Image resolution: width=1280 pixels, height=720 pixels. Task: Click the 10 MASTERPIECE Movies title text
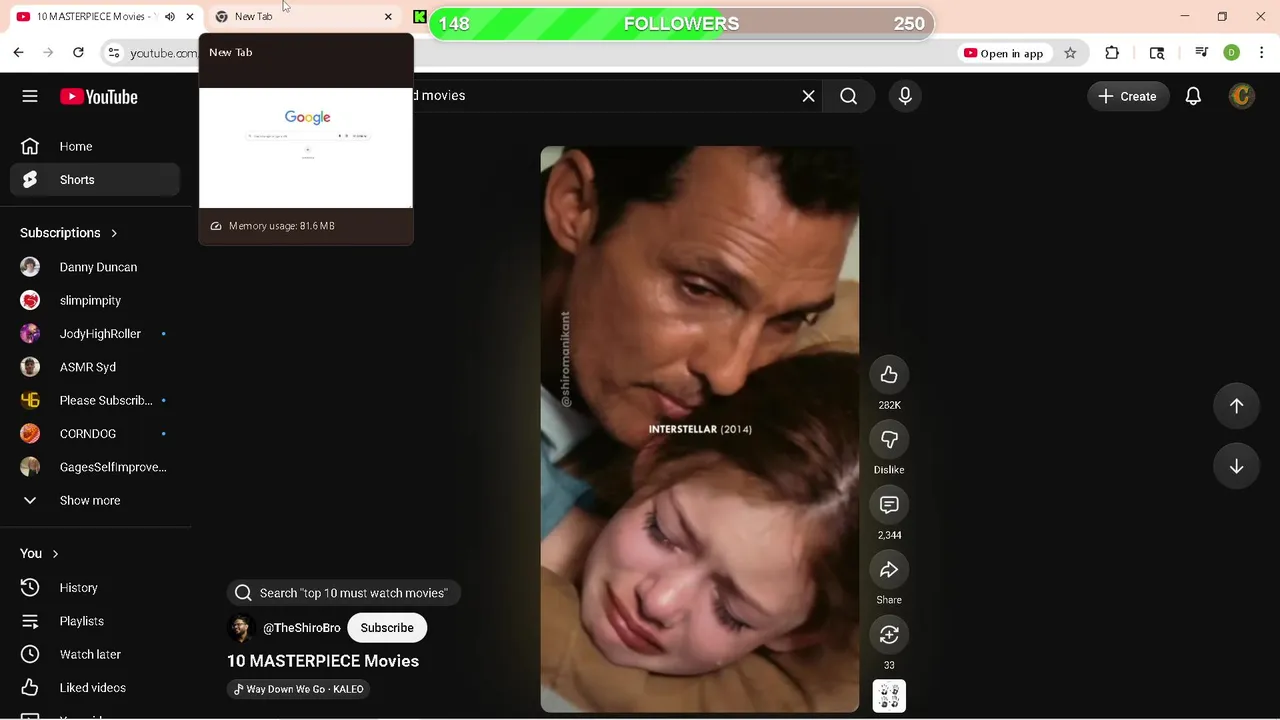[323, 661]
